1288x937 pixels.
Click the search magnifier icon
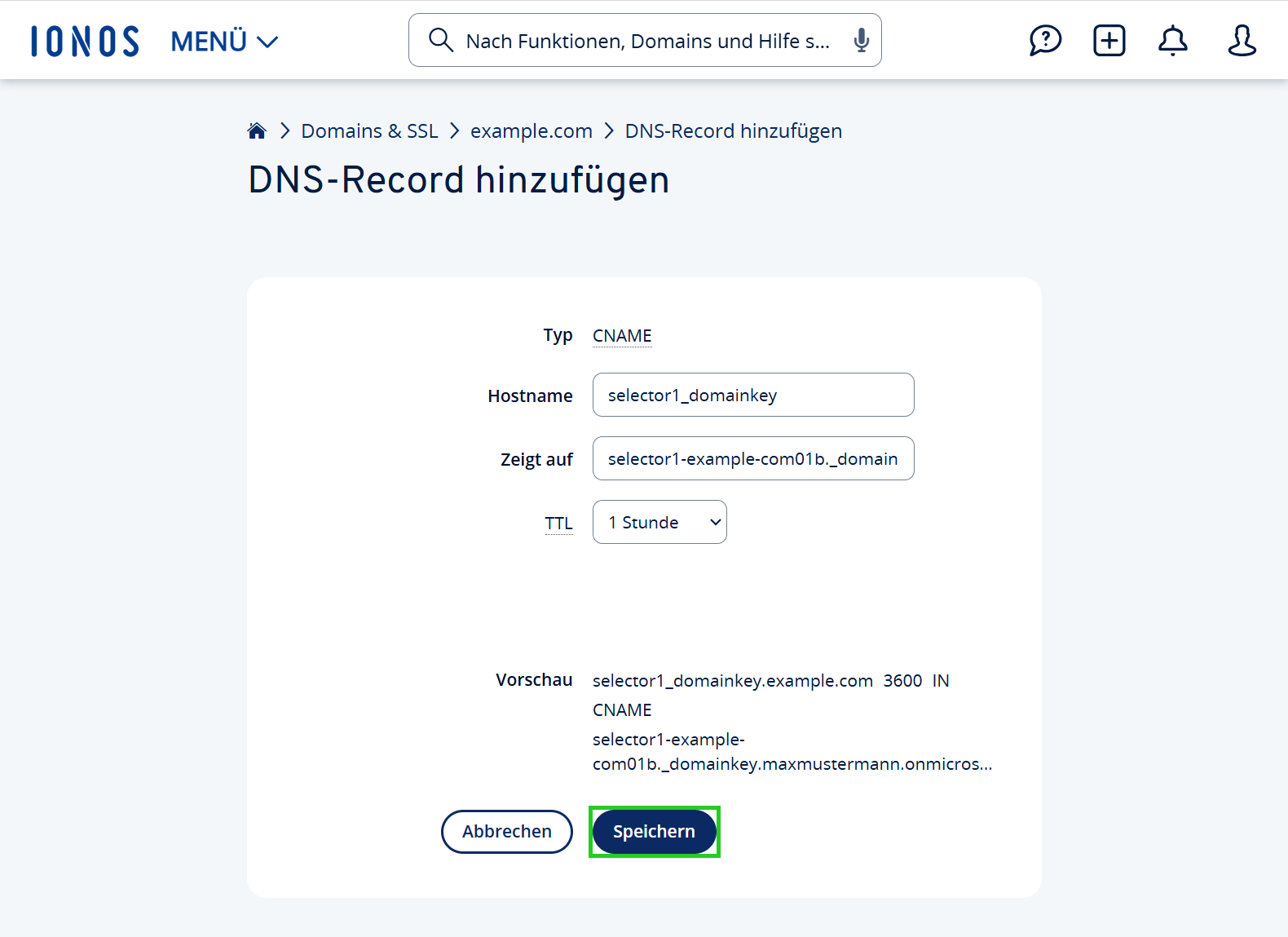click(441, 40)
